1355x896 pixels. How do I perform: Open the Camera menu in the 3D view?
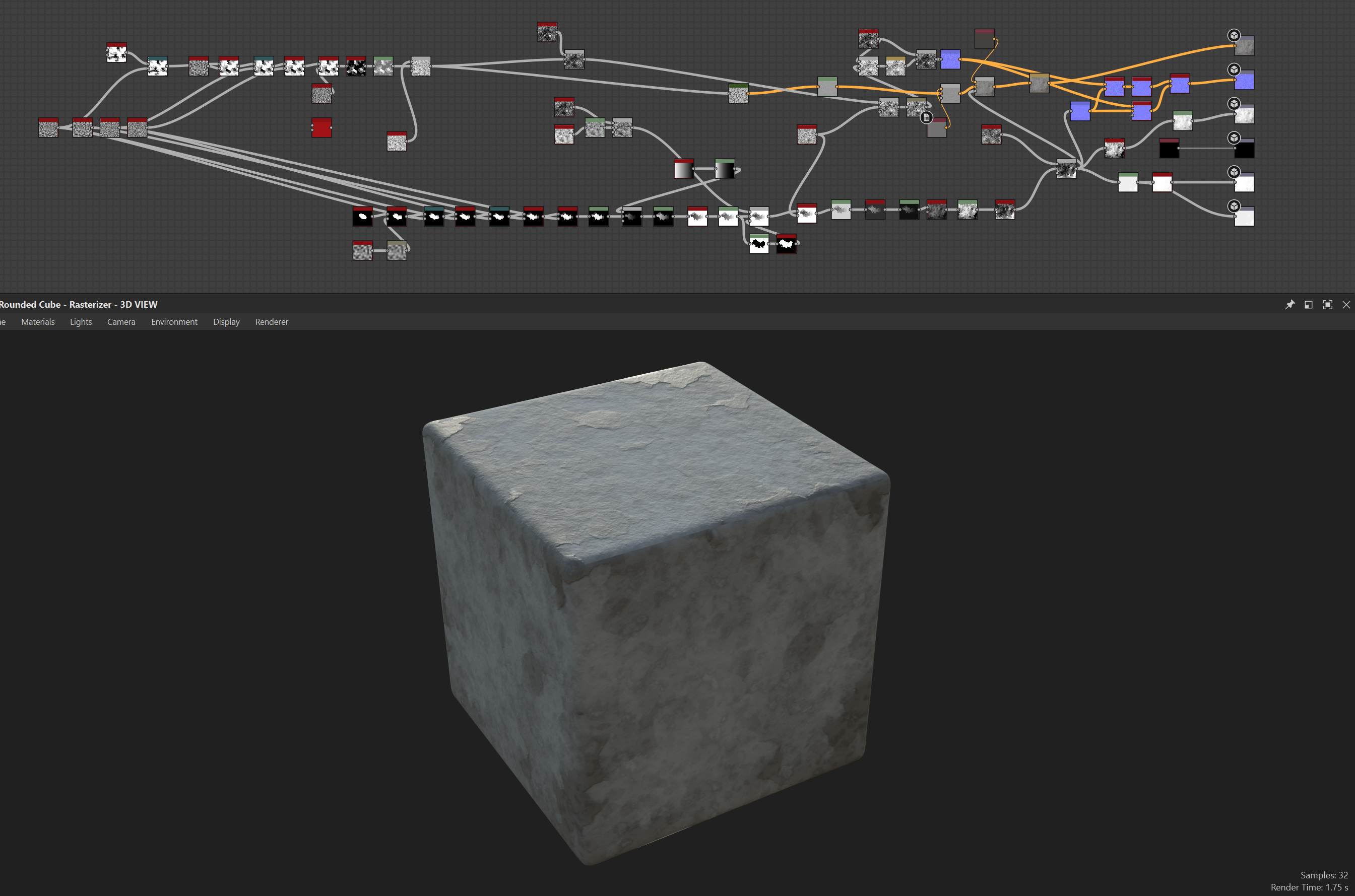(x=120, y=322)
